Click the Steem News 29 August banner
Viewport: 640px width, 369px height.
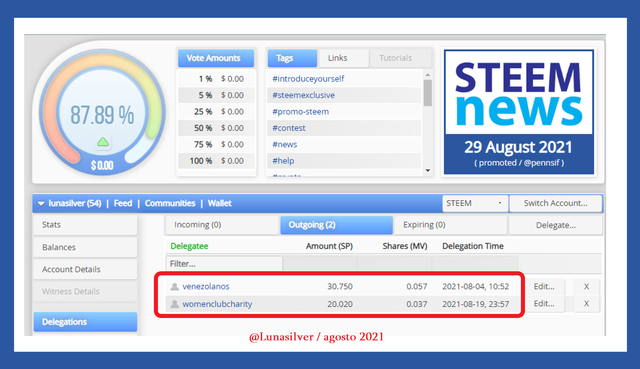[519, 112]
